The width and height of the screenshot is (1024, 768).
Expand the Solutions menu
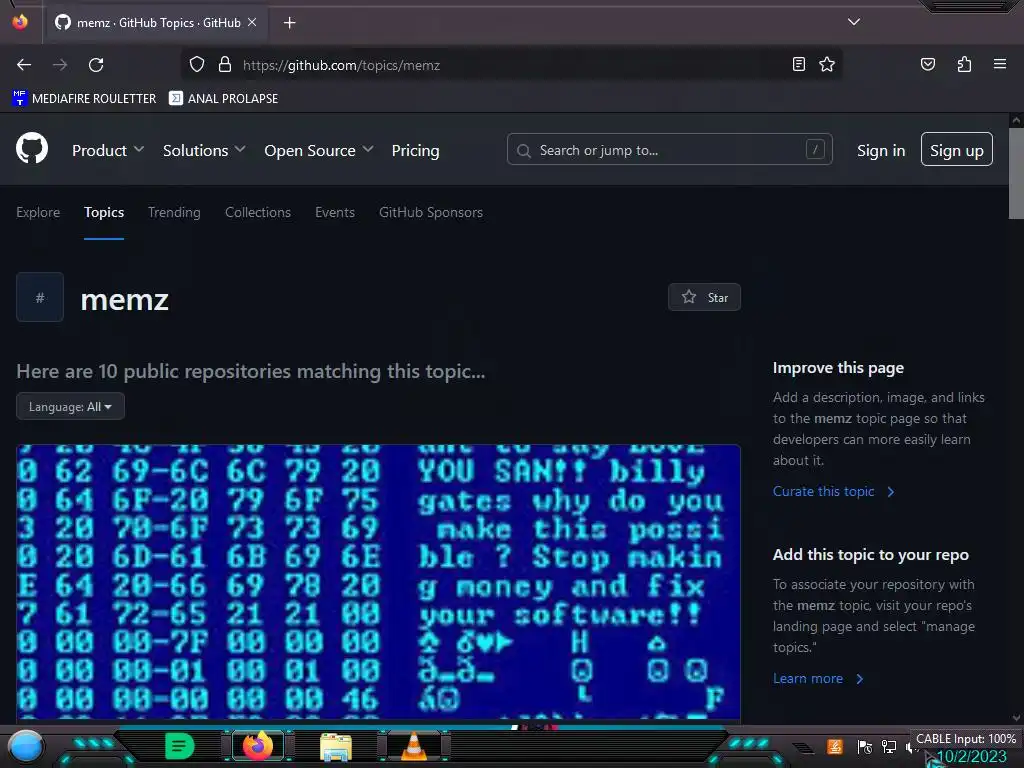[x=204, y=150]
